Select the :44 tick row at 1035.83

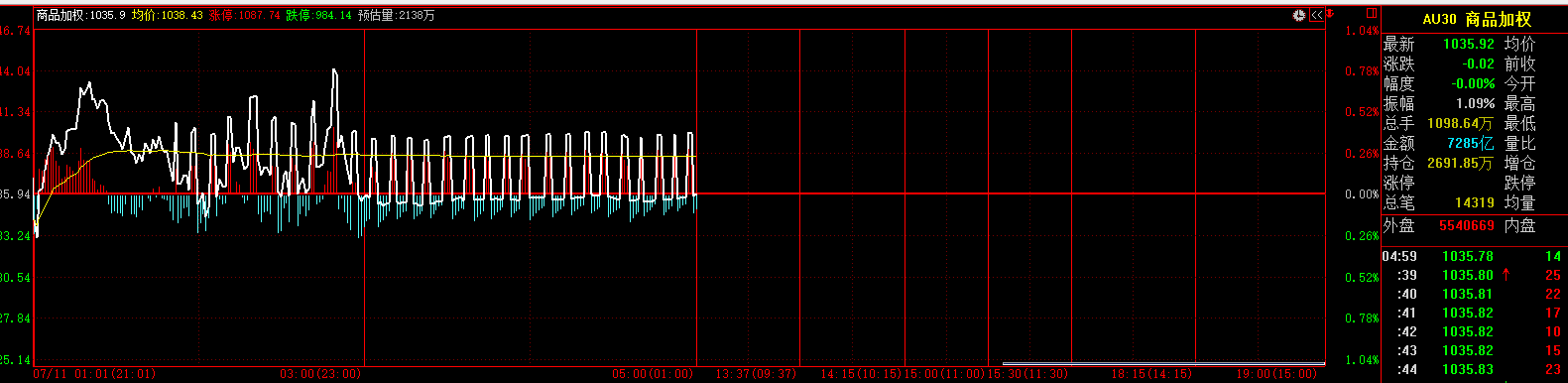1474,369
